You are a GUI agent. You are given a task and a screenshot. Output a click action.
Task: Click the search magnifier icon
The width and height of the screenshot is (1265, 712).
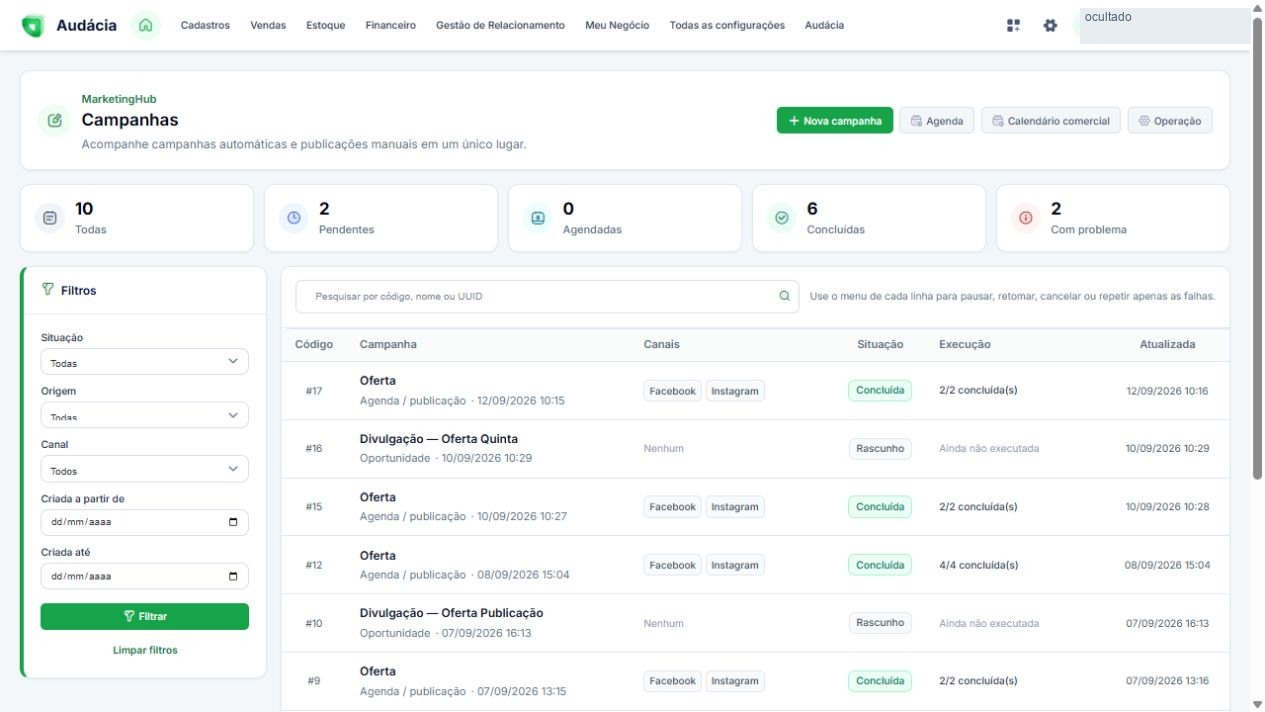click(784, 296)
